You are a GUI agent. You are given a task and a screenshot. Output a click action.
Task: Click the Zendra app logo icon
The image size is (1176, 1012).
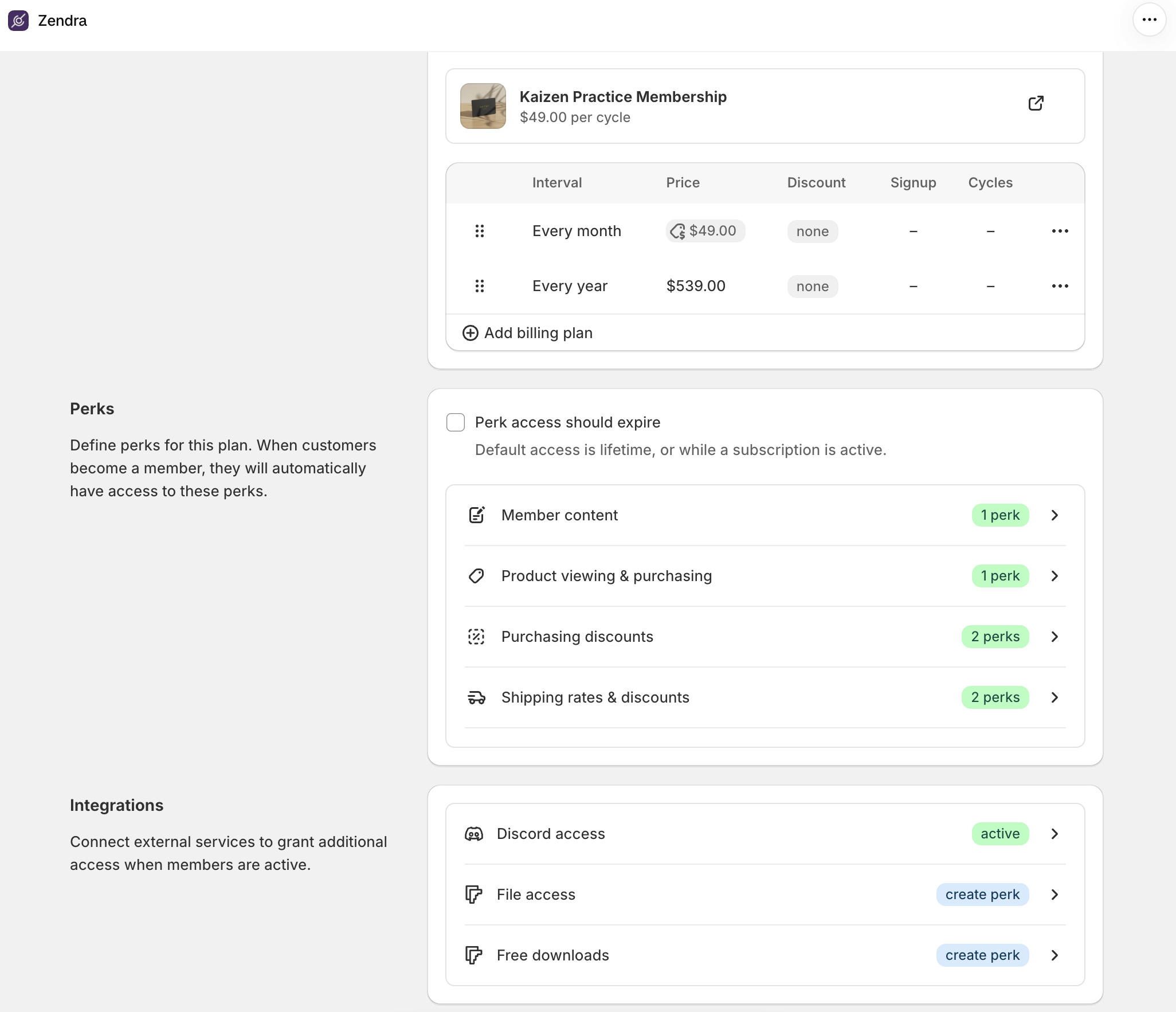pos(18,21)
